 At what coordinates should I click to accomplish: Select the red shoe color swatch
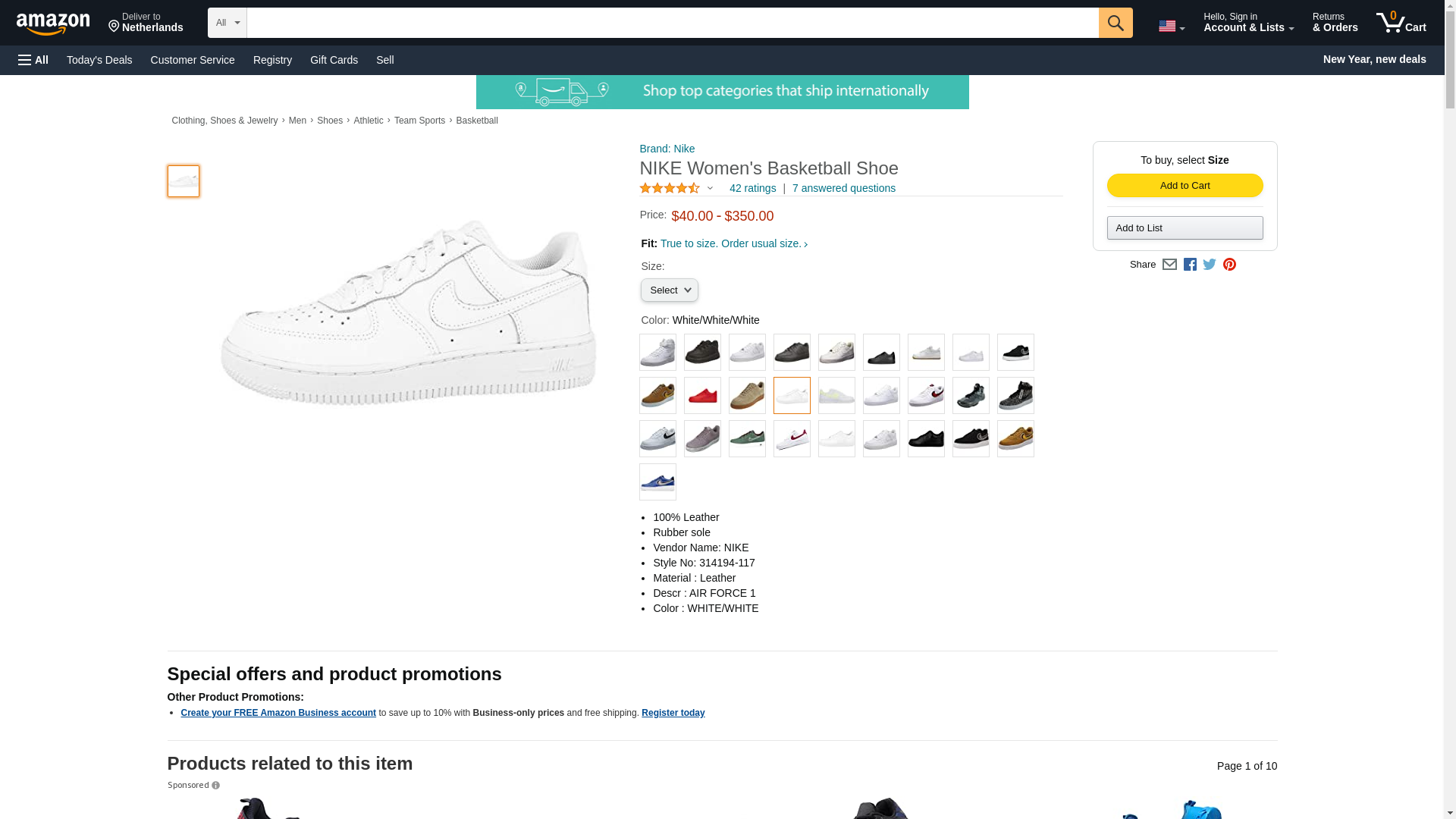pos(702,396)
